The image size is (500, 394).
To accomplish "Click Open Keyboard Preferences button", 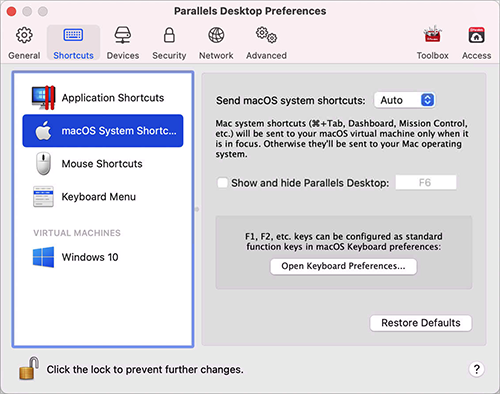I will click(x=343, y=266).
